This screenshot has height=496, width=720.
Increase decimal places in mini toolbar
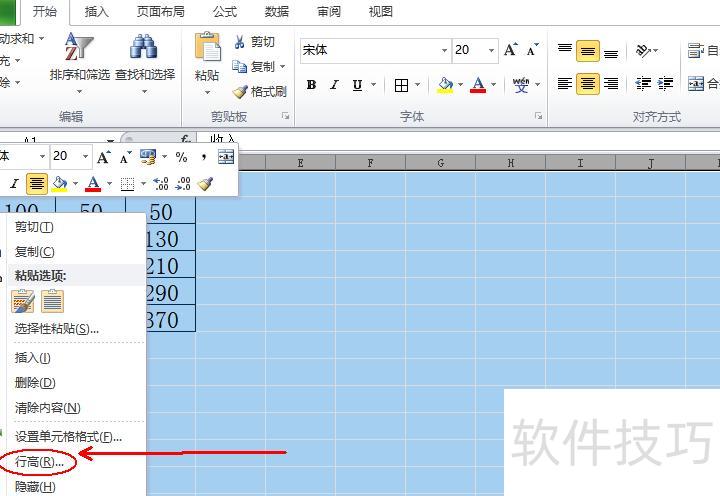[x=161, y=184]
